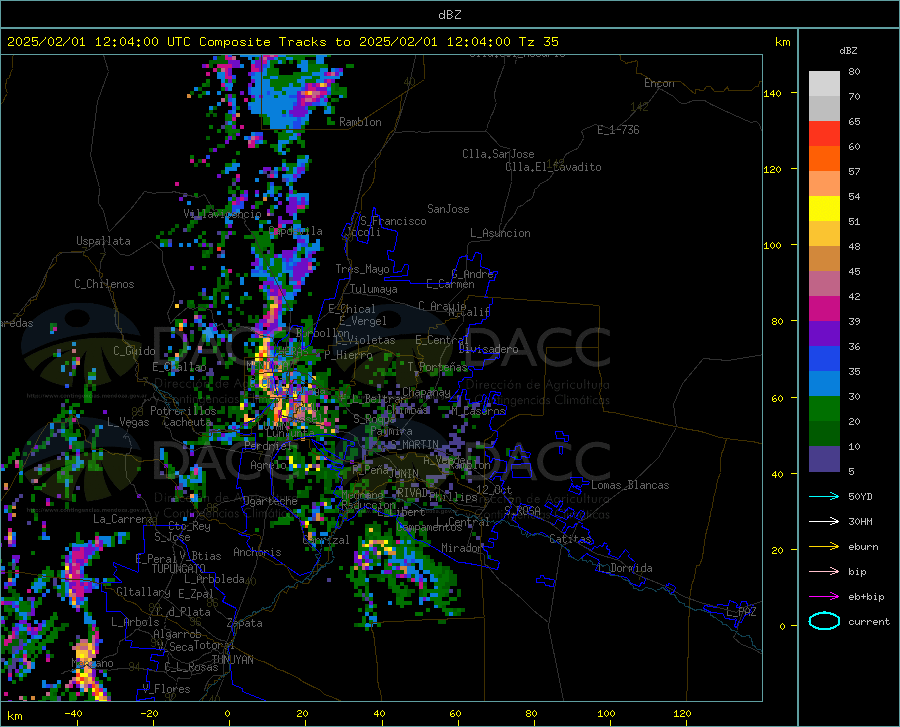The image size is (900, 727).
Task: Click the cyan 50YD arrow legend icon
Action: pyautogui.click(x=824, y=496)
